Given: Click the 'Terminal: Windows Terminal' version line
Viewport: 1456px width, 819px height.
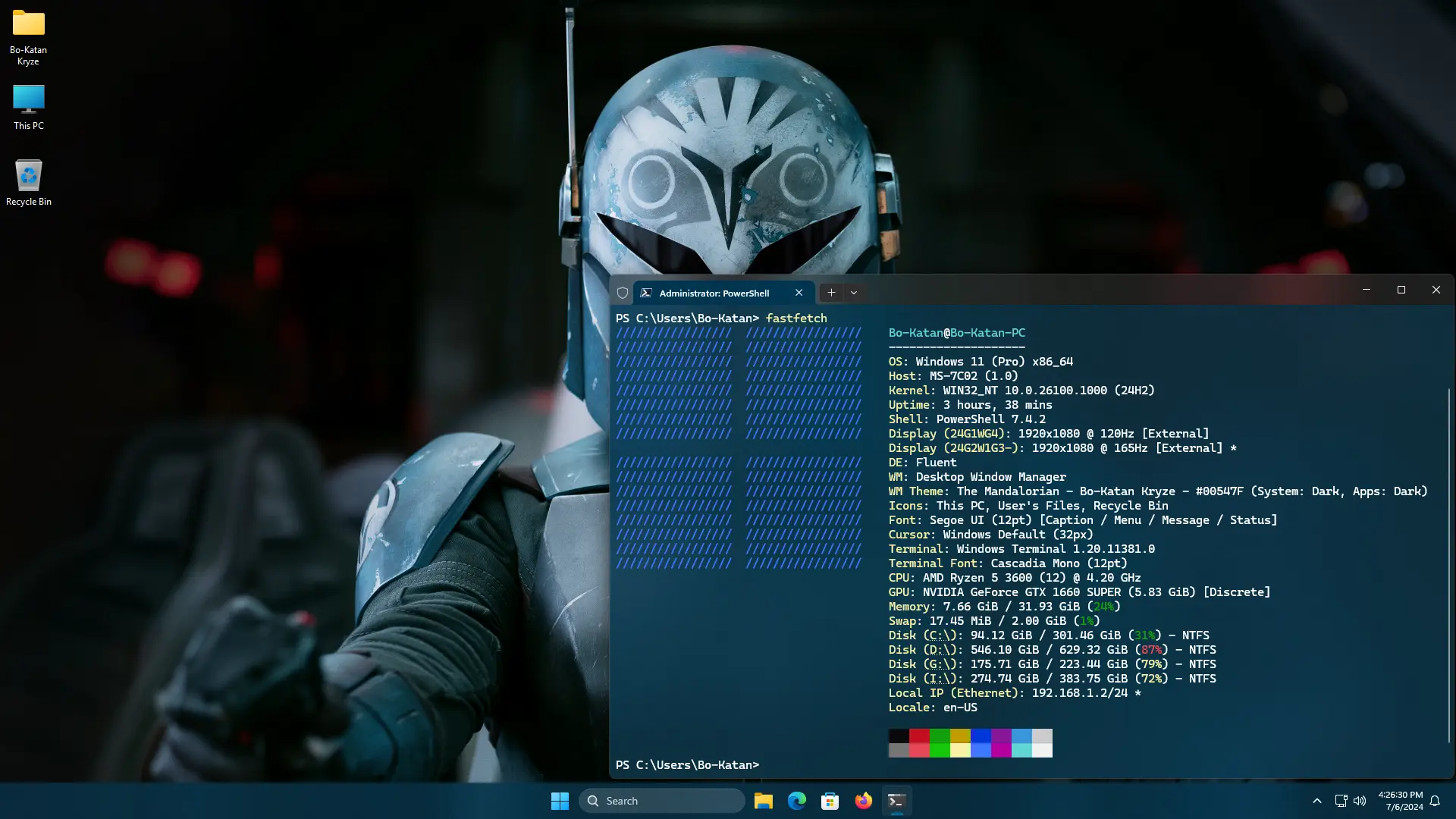Looking at the screenshot, I should (1021, 549).
